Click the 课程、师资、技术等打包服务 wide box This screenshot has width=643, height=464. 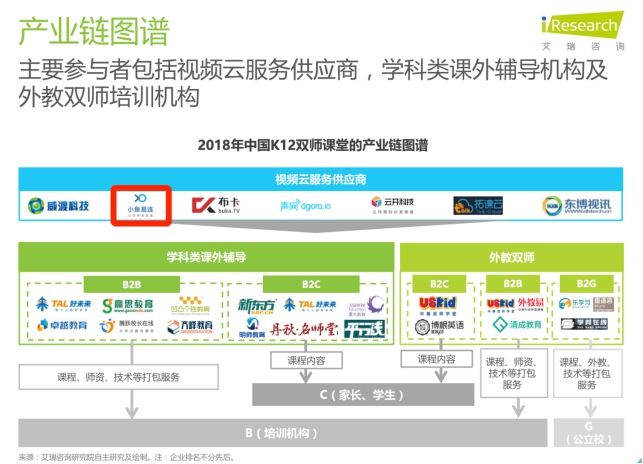[119, 377]
